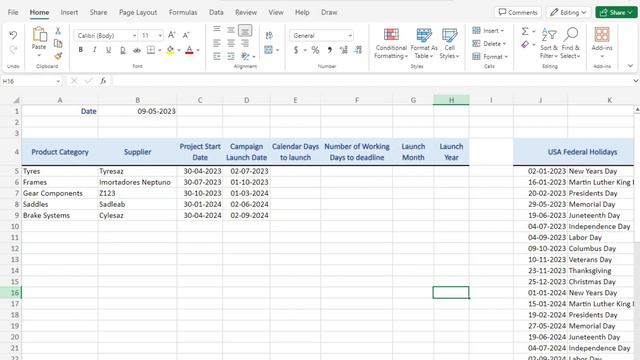640x360 pixels.
Task: Click the Comments button
Action: coord(518,13)
